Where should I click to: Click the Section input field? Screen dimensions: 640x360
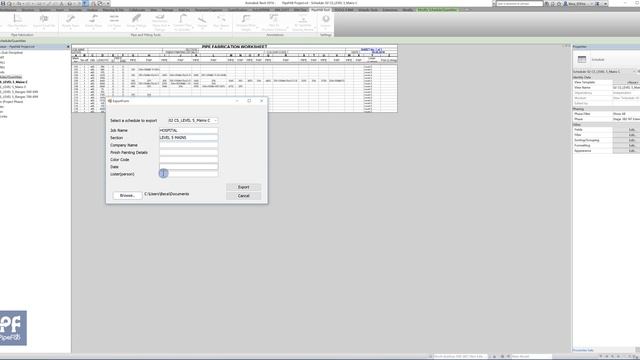pyautogui.click(x=188, y=138)
